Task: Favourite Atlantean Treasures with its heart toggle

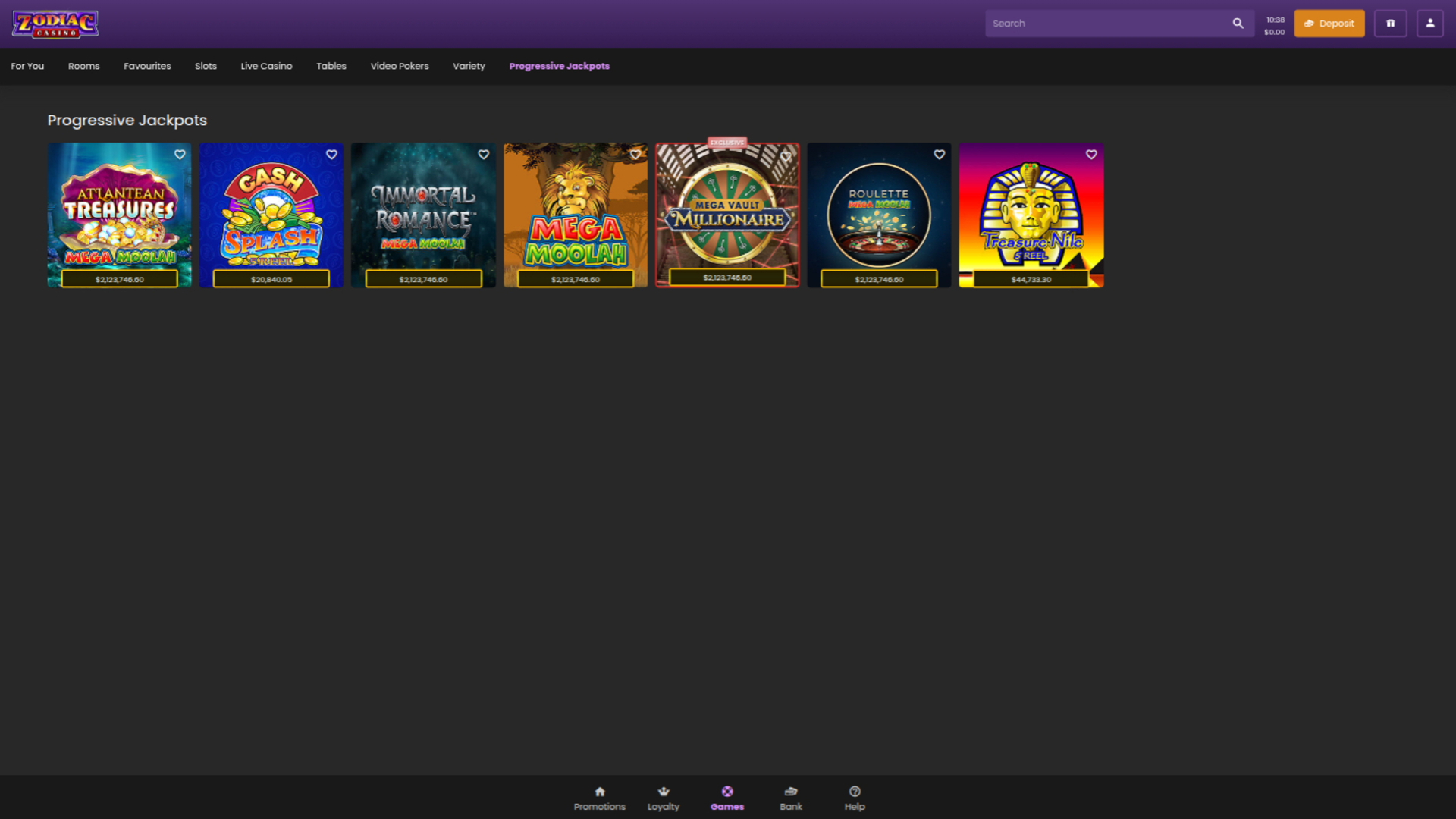Action: 180,154
